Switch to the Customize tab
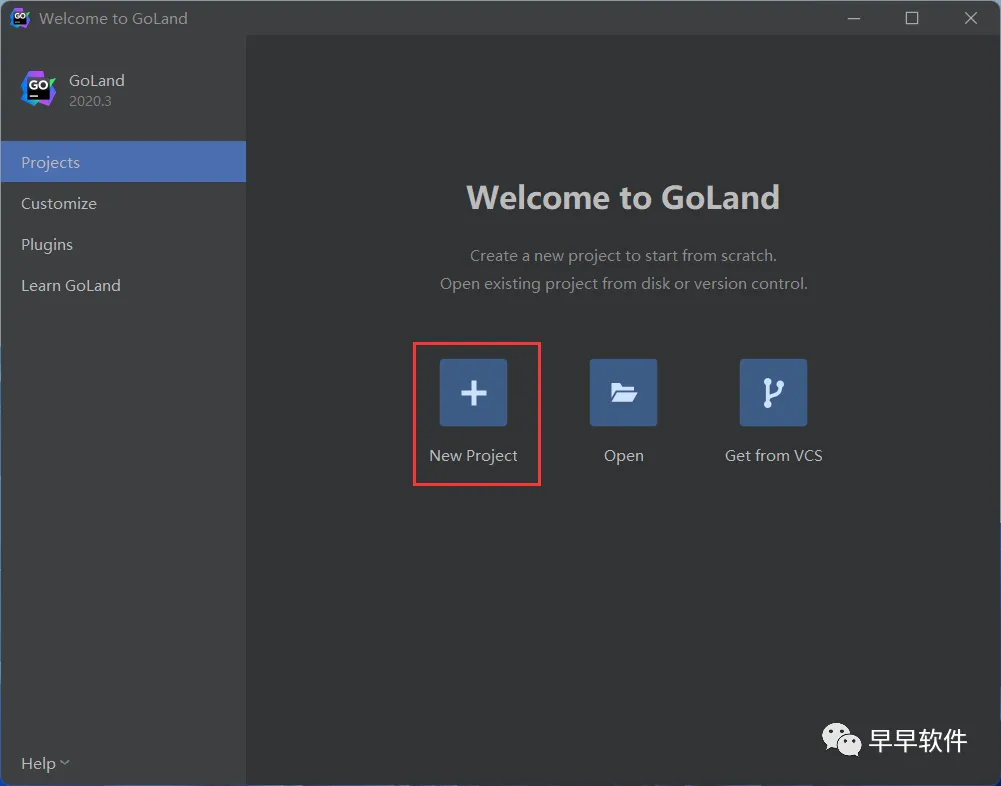1001x786 pixels. tap(123, 203)
